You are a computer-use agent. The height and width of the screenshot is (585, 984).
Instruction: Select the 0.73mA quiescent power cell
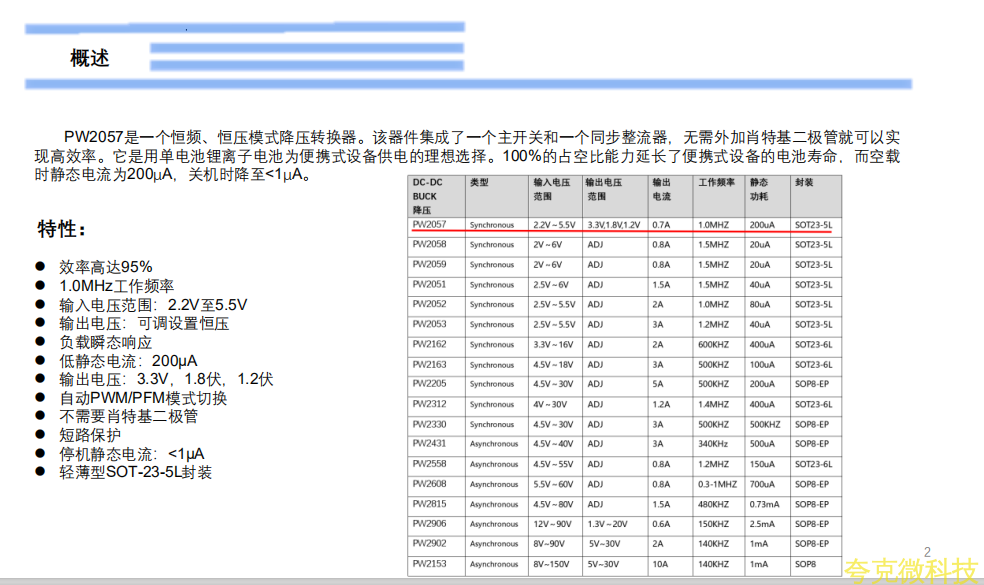pos(765,504)
